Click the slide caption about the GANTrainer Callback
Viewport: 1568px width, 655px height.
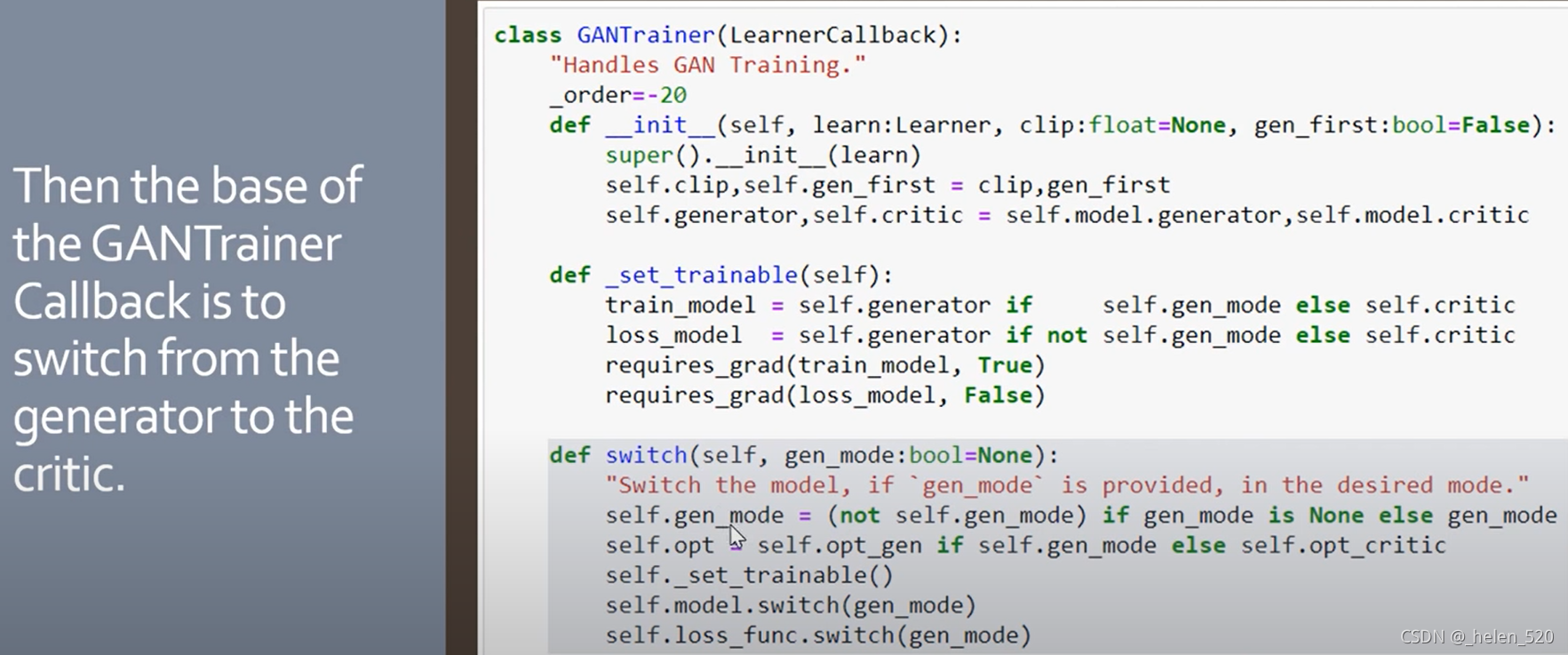coord(188,330)
